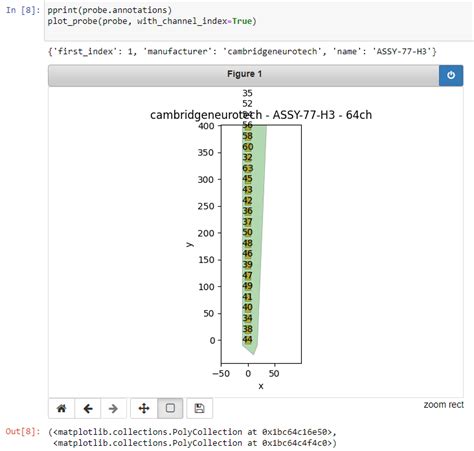Screen dimensions: 474x451
Task: Click channel label 47 on probe
Action: tap(247, 275)
